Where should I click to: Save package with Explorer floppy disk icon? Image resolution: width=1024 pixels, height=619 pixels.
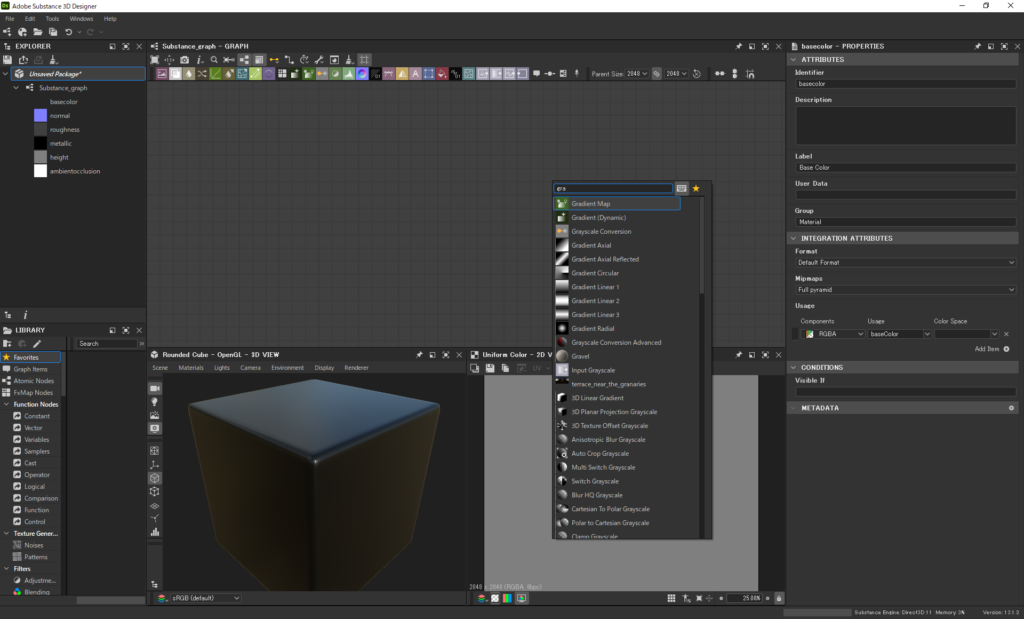pos(8,60)
